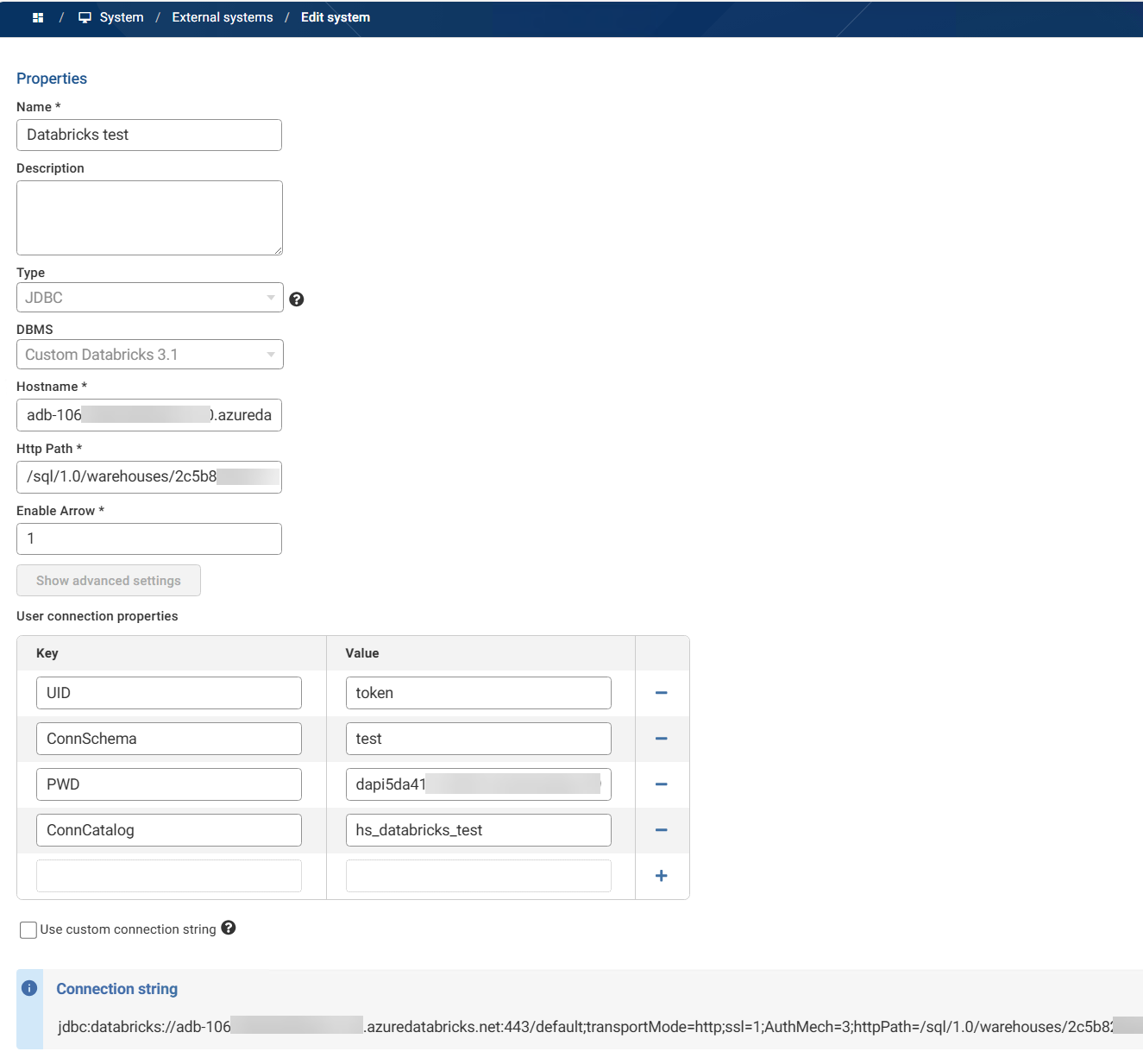1143x1064 pixels.
Task: Open the DBMS Custom Databricks dropdown
Action: click(x=150, y=355)
